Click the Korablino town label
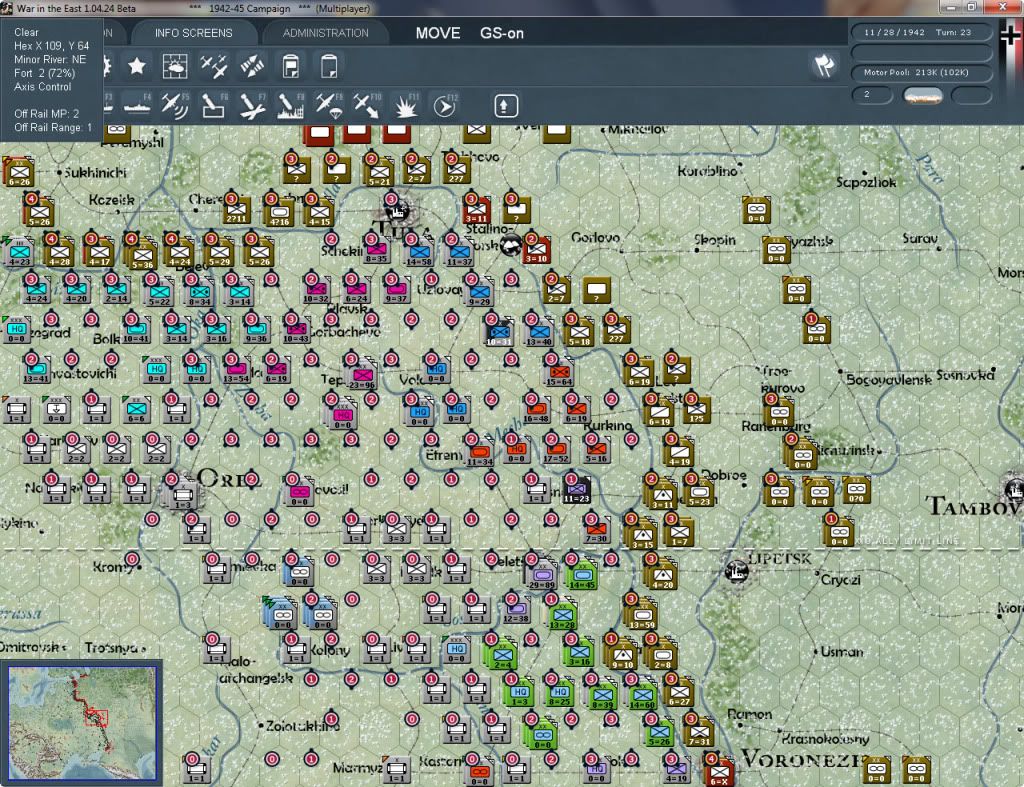This screenshot has height=787, width=1024. 707,171
